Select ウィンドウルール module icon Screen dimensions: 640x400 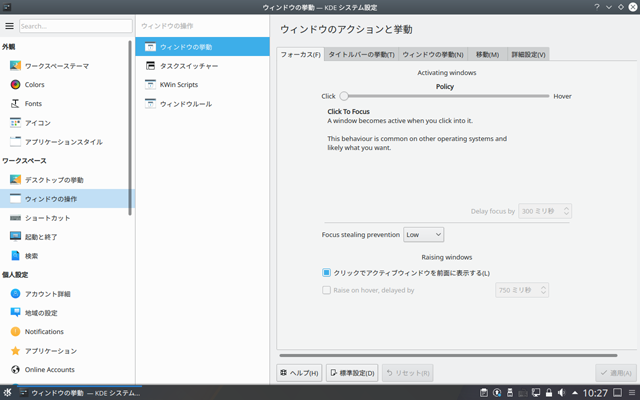150,104
